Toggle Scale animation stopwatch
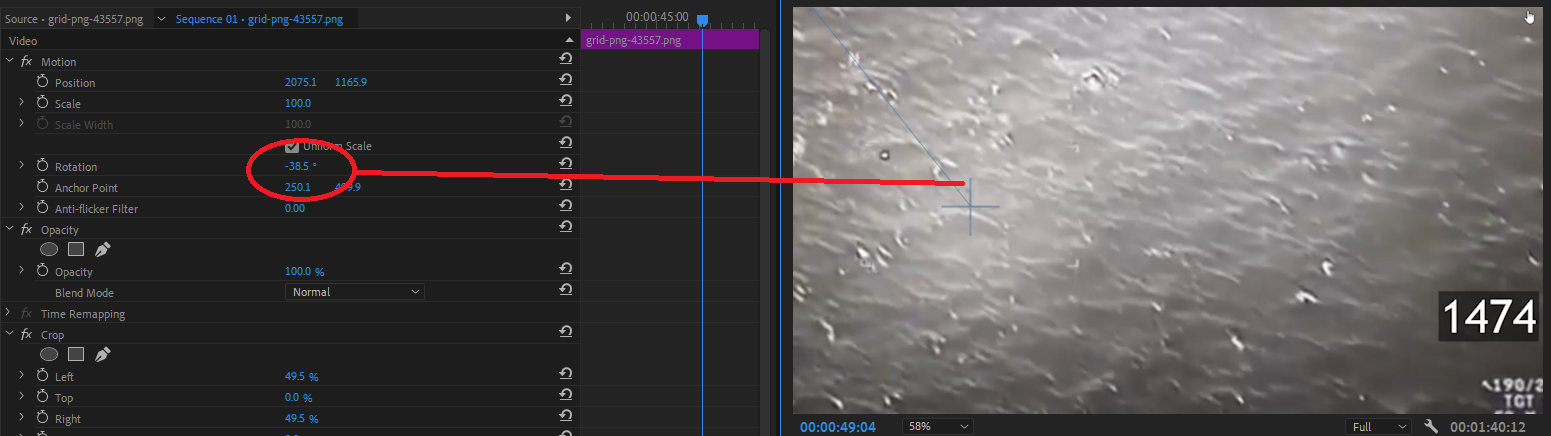The width and height of the screenshot is (1551, 436). pos(42,103)
